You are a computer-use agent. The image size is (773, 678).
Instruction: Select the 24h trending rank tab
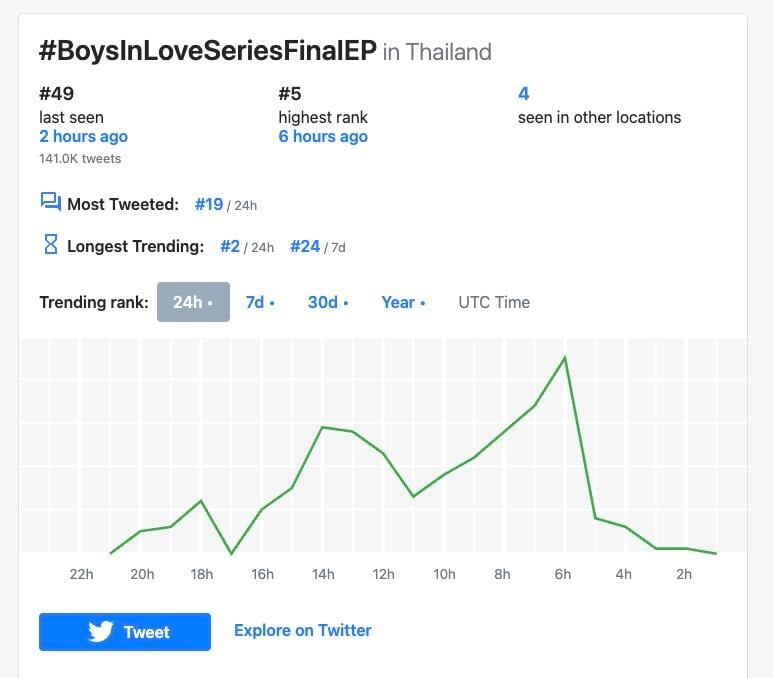click(x=193, y=302)
